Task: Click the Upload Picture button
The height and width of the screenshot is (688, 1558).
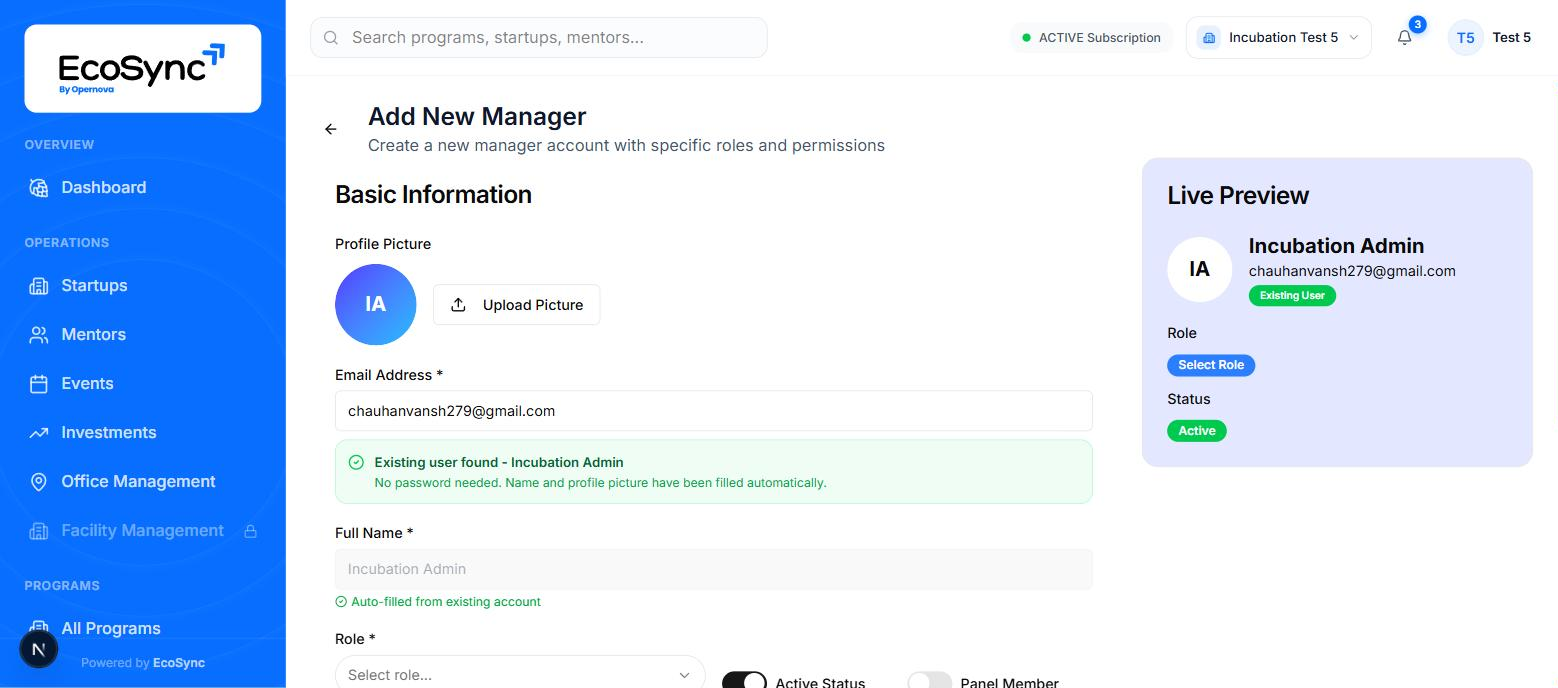Action: pyautogui.click(x=516, y=305)
